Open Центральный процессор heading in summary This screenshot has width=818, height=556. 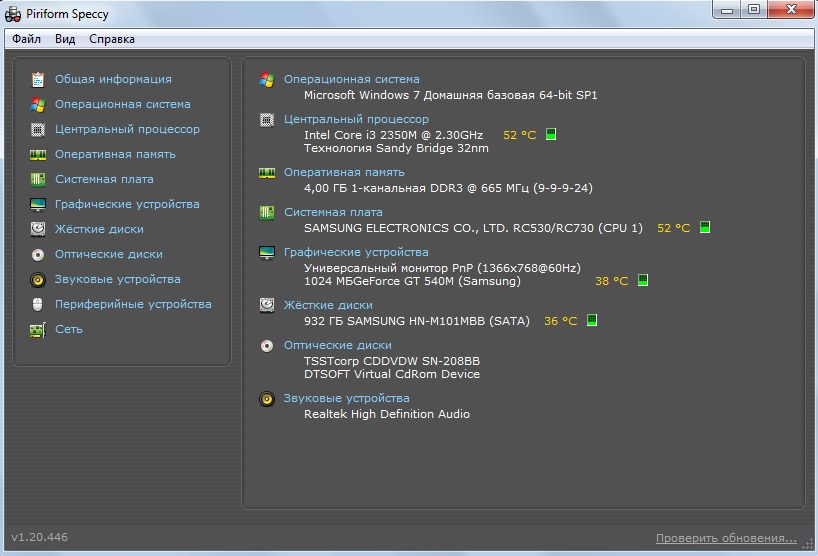point(356,119)
